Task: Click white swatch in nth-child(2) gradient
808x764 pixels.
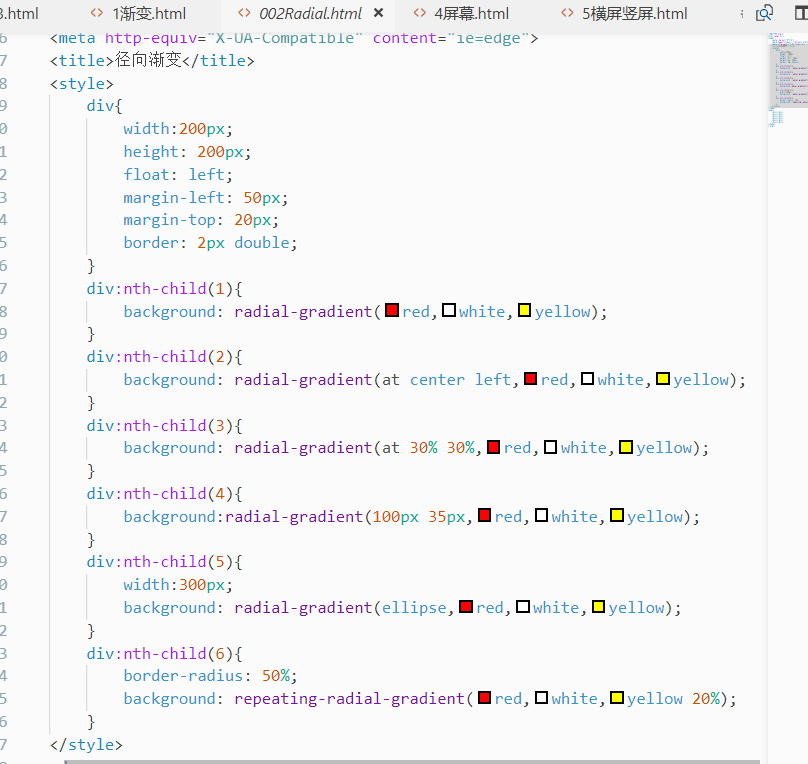Action: (x=587, y=379)
